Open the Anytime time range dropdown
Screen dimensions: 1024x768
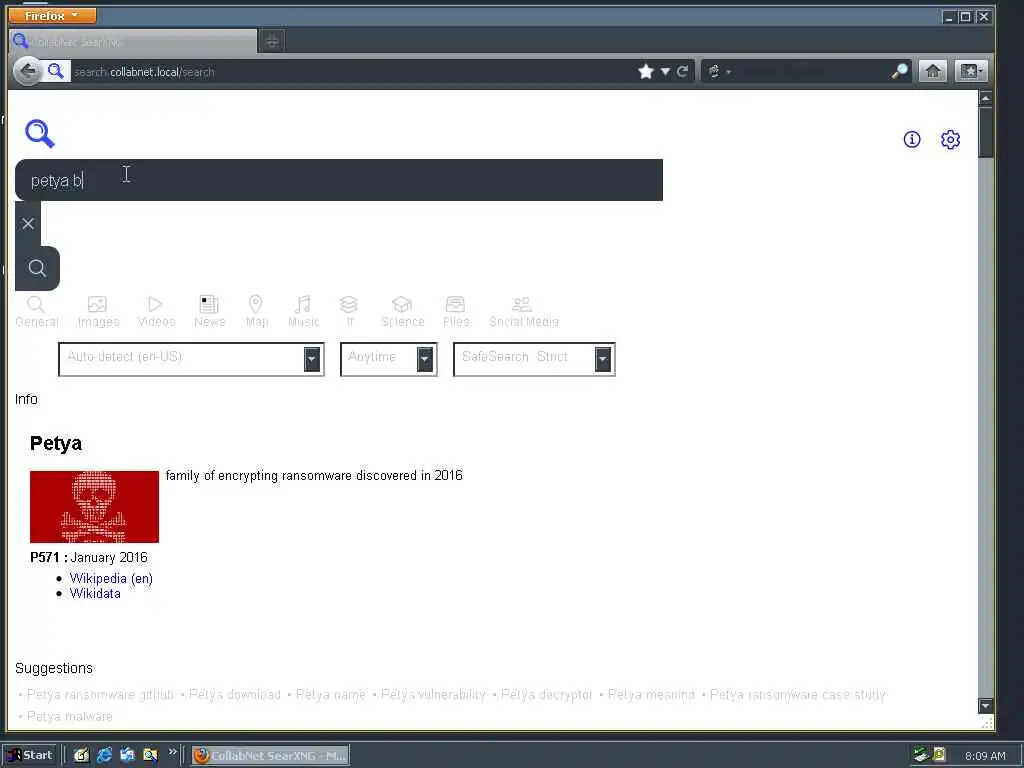tap(389, 359)
